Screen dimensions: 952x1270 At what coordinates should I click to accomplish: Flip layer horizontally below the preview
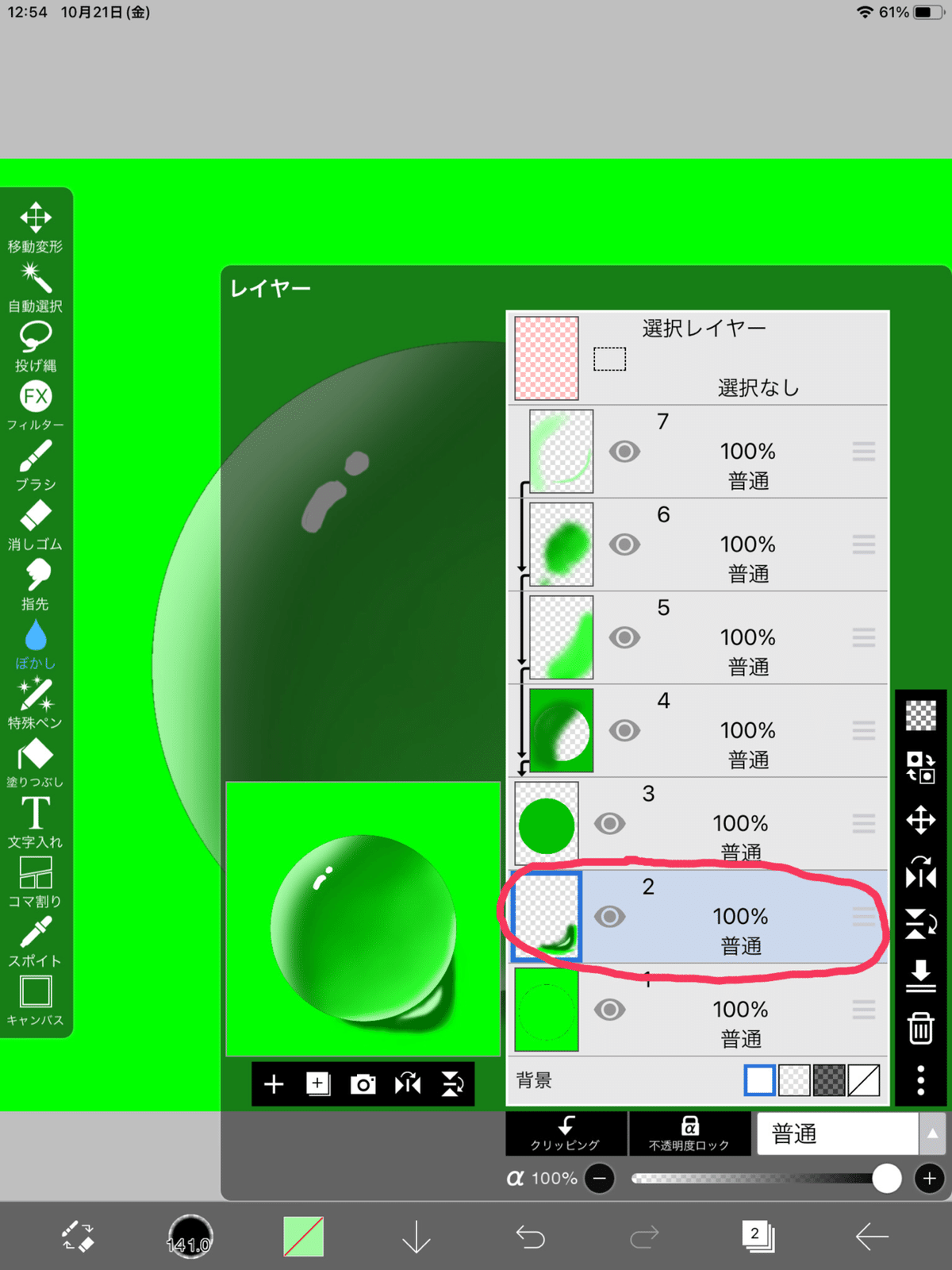[x=408, y=1084]
